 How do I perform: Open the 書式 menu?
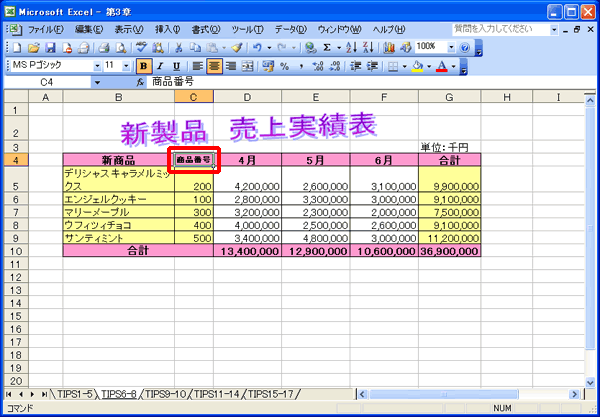(x=206, y=29)
